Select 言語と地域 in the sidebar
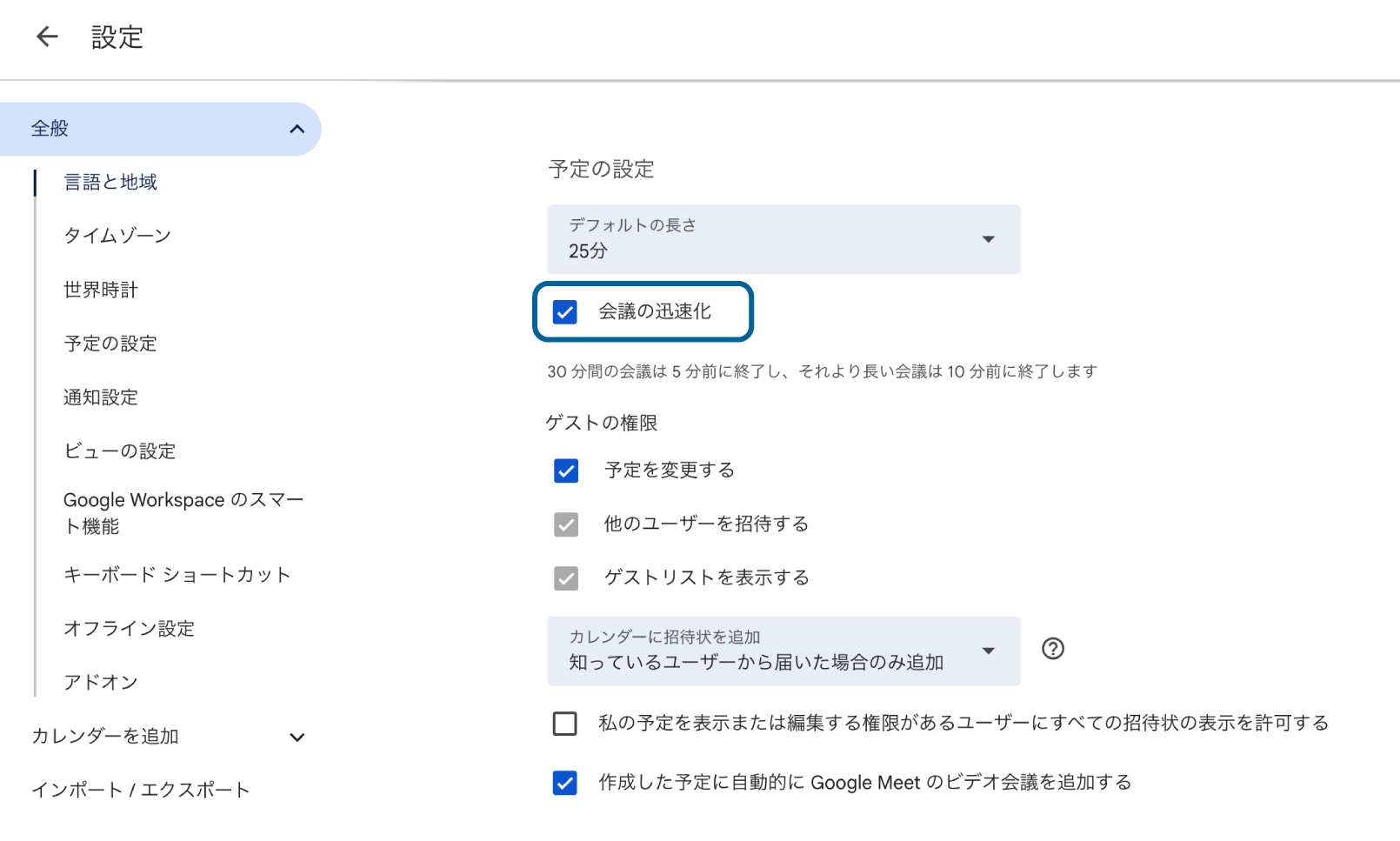This screenshot has width=1400, height=841. 110,182
